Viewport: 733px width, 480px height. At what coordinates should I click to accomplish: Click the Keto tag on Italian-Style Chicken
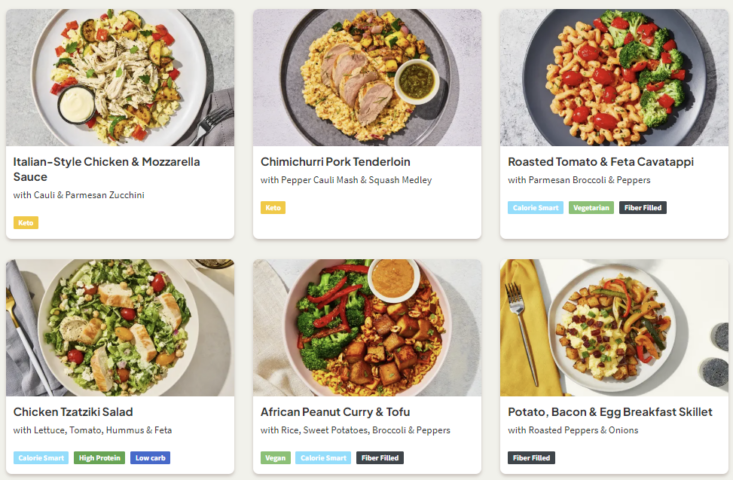tap(26, 223)
